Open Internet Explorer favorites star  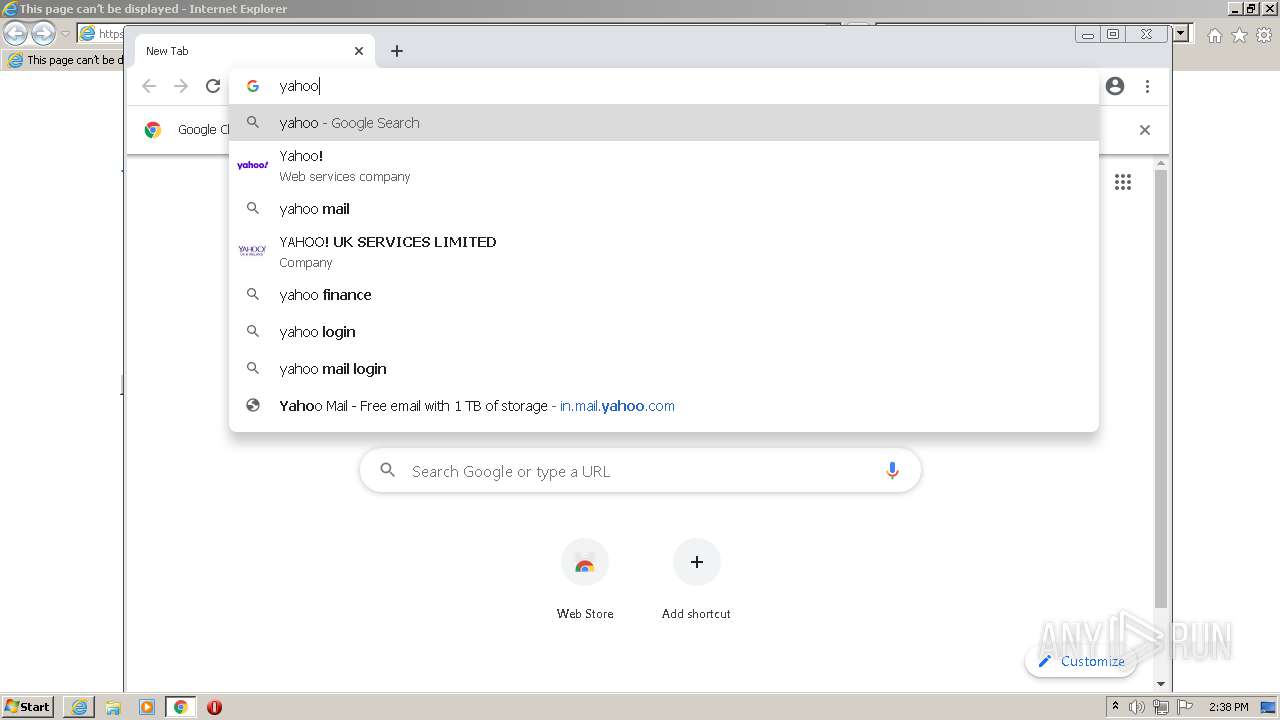(1239, 35)
